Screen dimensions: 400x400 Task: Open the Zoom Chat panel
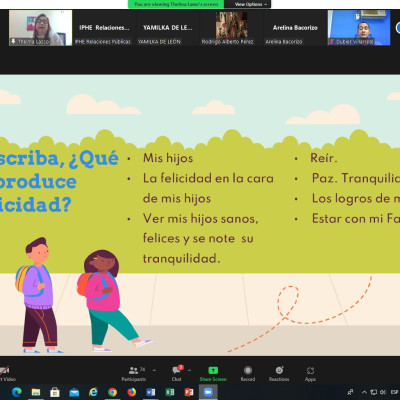[177, 374]
